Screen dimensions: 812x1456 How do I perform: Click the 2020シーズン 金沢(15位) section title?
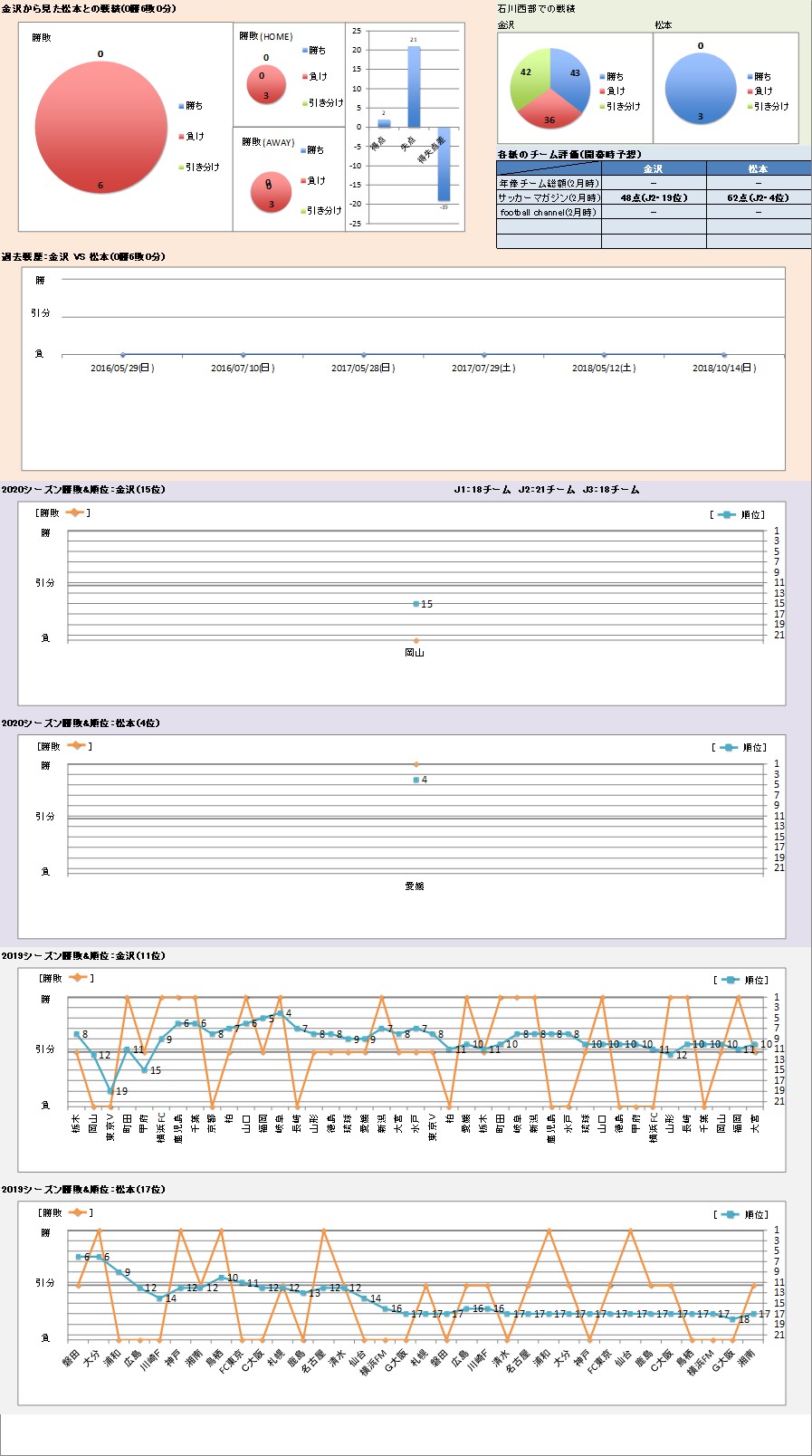[x=83, y=490]
